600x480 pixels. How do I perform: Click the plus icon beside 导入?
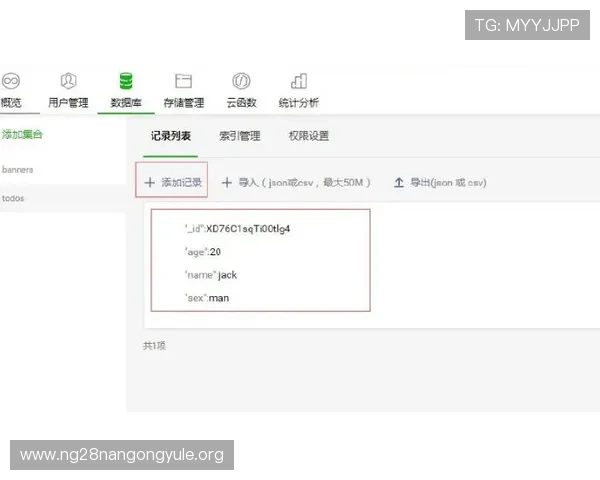(x=227, y=182)
